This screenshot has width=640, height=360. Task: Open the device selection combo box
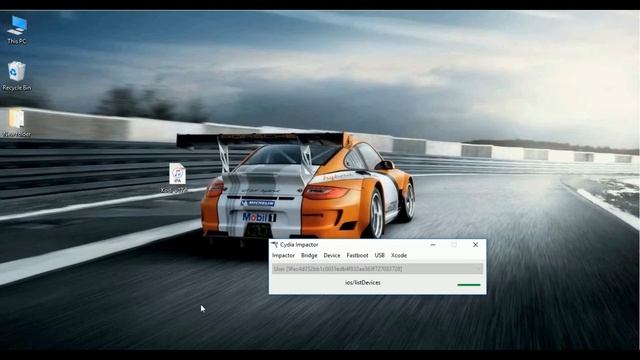click(x=378, y=269)
